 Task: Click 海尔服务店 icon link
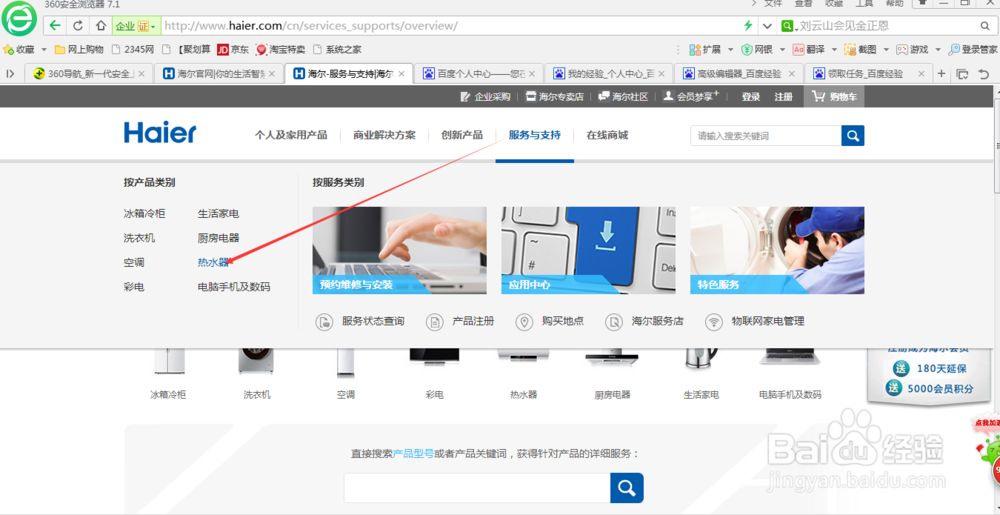click(x=644, y=321)
